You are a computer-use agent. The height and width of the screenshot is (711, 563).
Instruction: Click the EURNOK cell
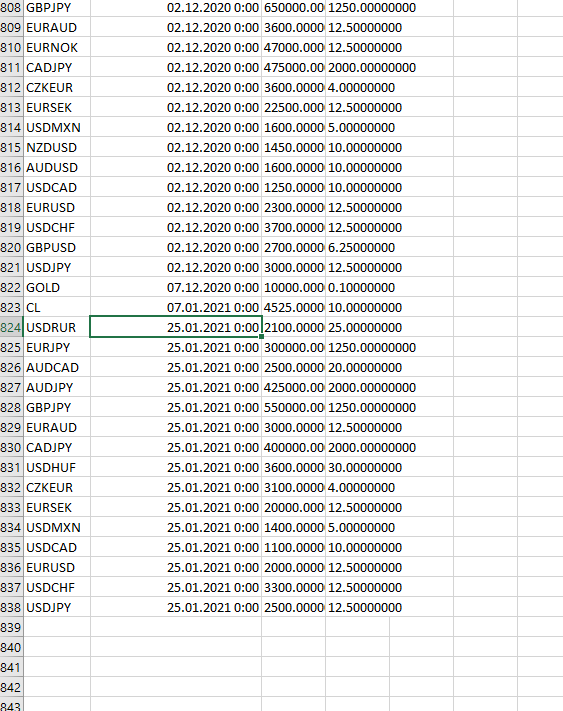click(x=57, y=48)
